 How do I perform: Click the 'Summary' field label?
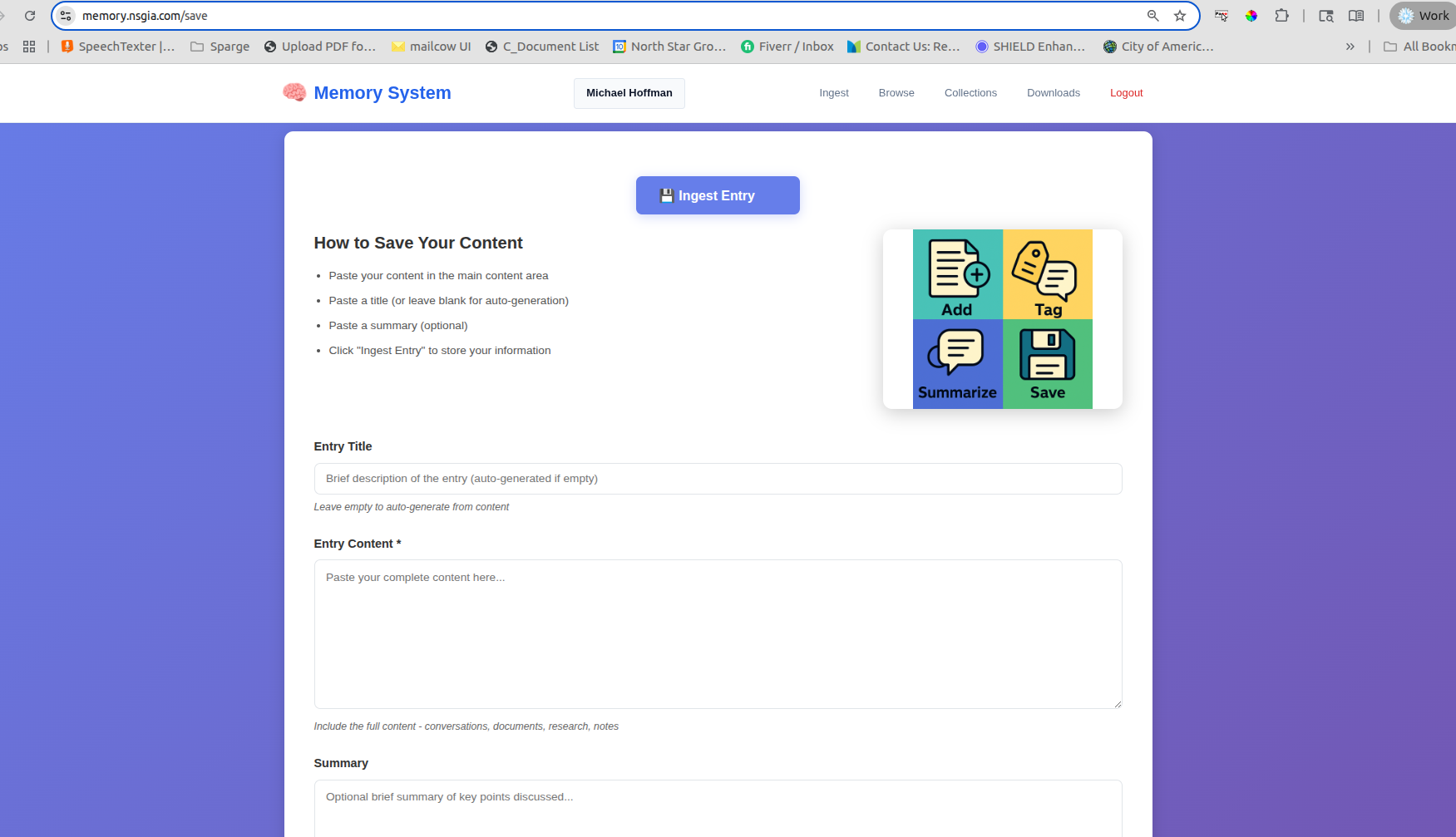(341, 763)
